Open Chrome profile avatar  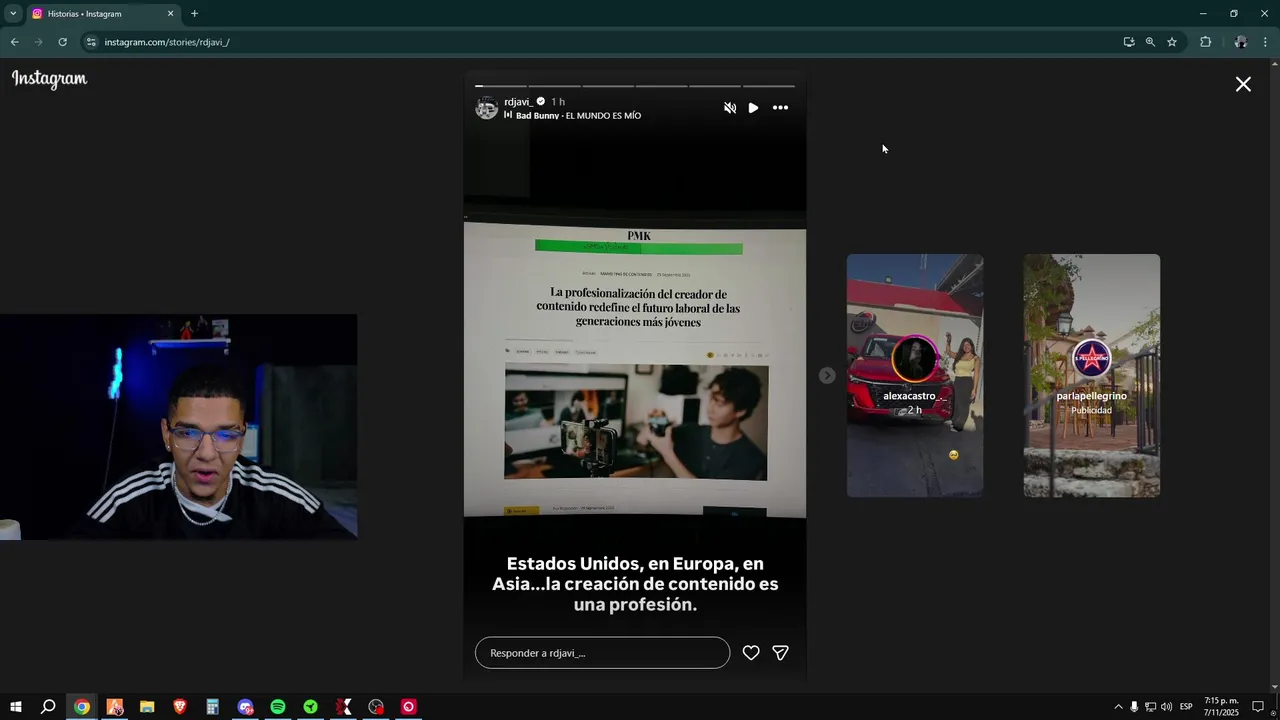1241,42
